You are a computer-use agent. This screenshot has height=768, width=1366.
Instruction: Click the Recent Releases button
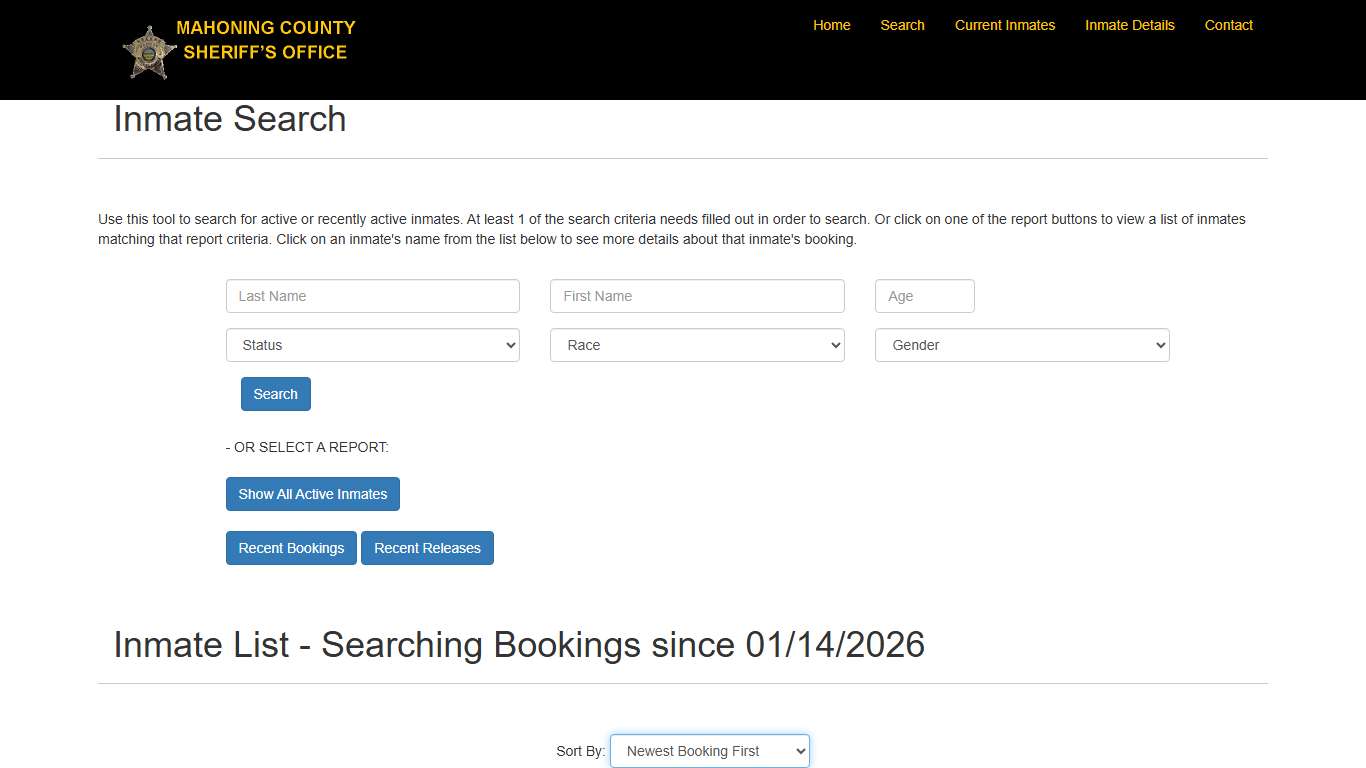click(427, 547)
